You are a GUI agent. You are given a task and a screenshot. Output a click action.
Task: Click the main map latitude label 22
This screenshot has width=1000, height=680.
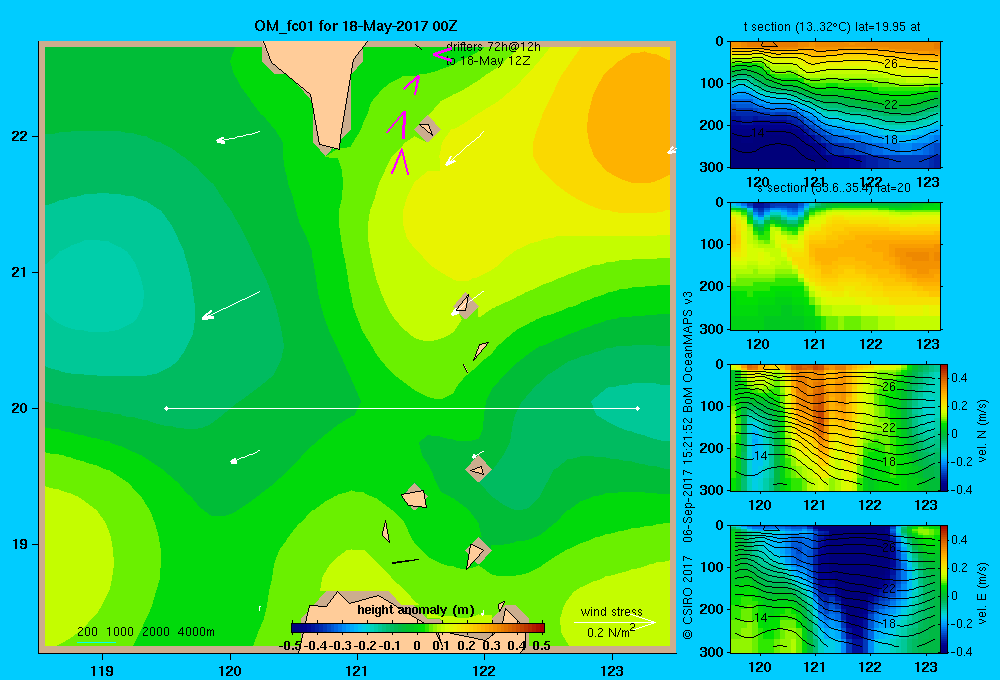(x=19, y=136)
